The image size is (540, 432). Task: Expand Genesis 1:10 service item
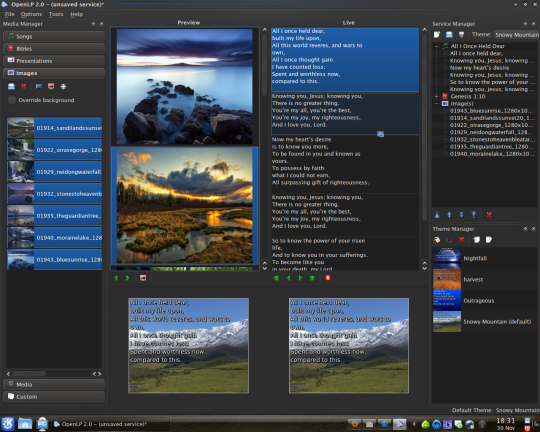tap(437, 96)
